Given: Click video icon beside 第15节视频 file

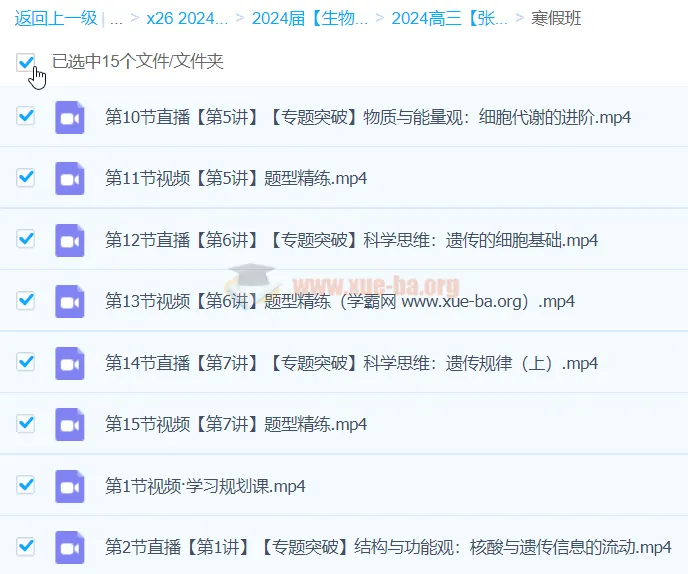Looking at the screenshot, I should pyautogui.click(x=69, y=425).
